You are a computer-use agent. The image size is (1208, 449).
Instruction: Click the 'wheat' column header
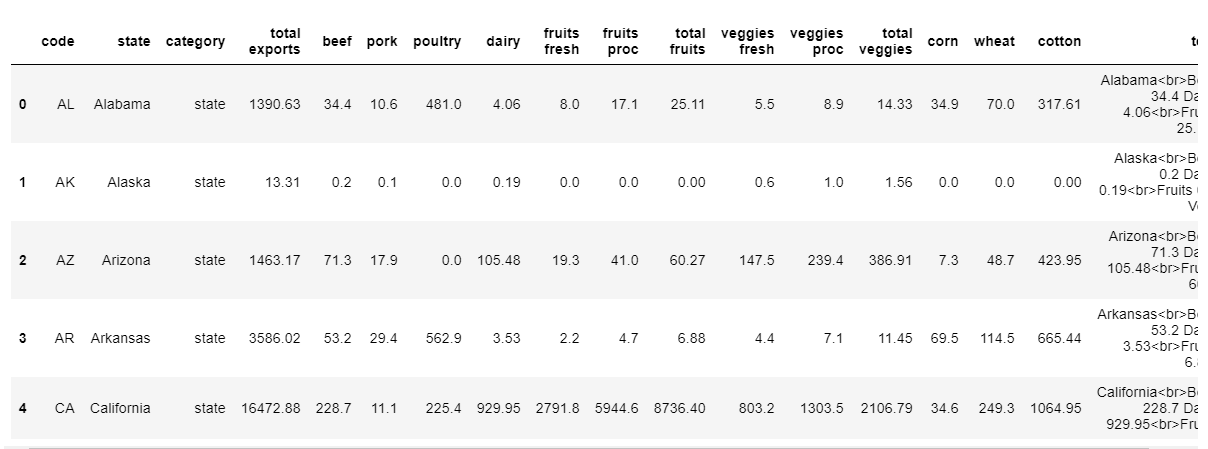pyautogui.click(x=994, y=41)
